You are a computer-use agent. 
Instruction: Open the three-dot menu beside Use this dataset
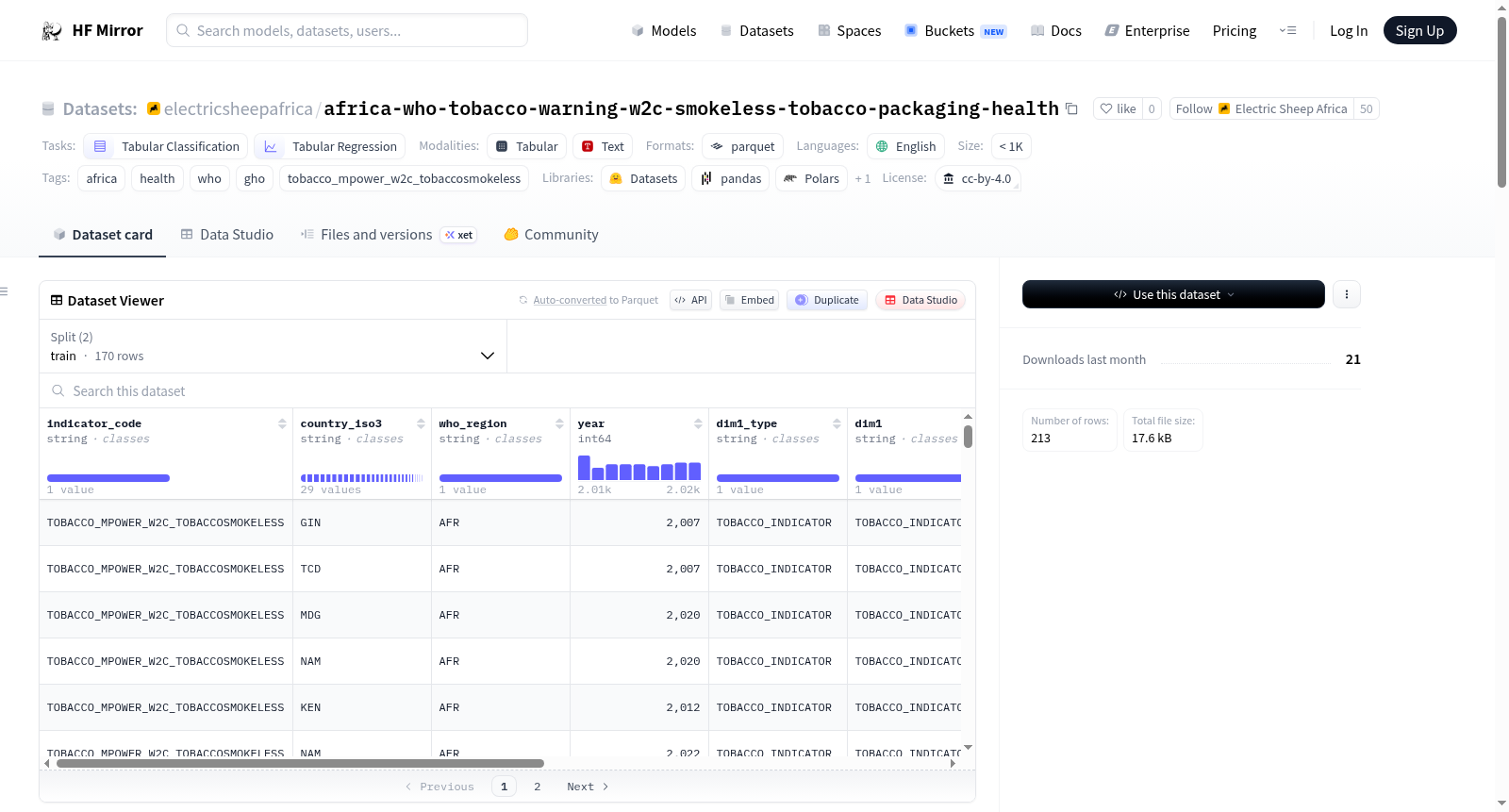pos(1346,294)
